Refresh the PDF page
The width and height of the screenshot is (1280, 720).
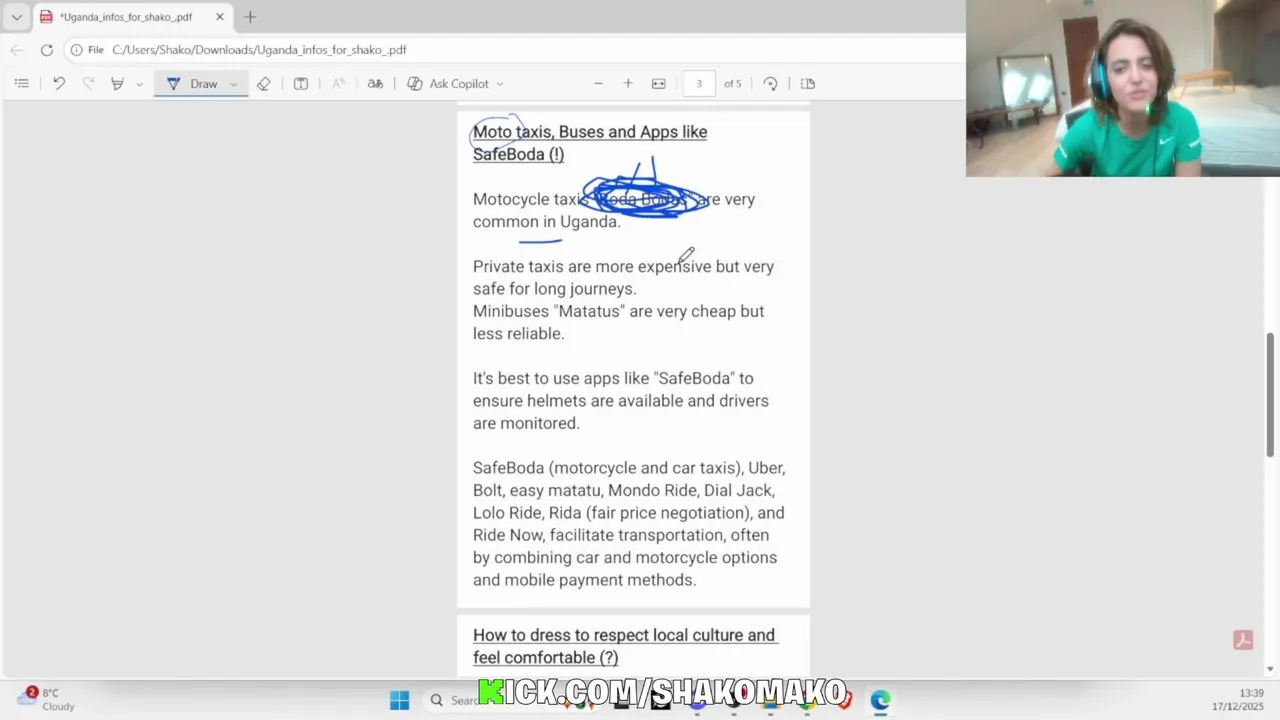click(46, 50)
